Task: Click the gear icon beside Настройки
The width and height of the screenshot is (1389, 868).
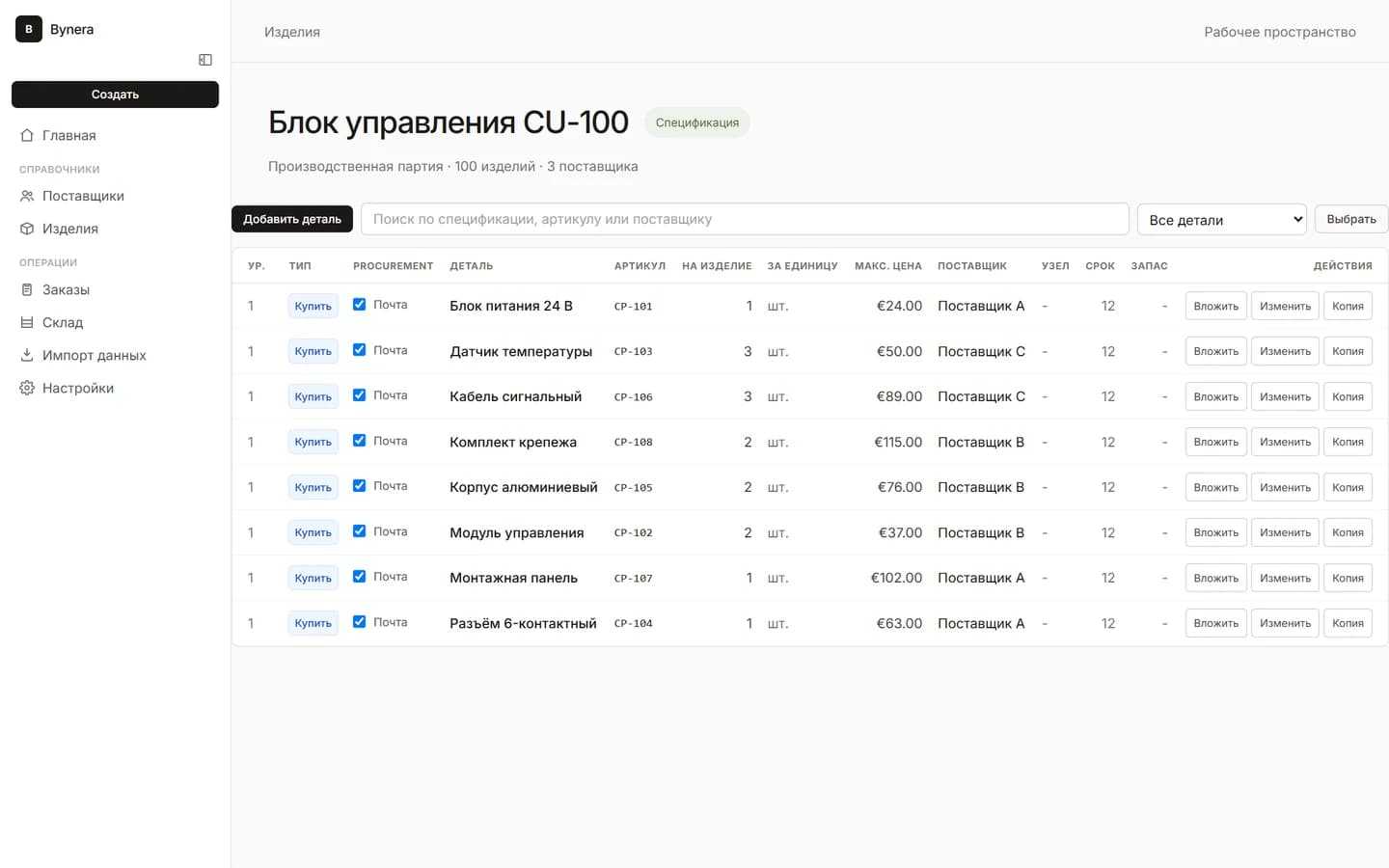Action: tap(27, 388)
